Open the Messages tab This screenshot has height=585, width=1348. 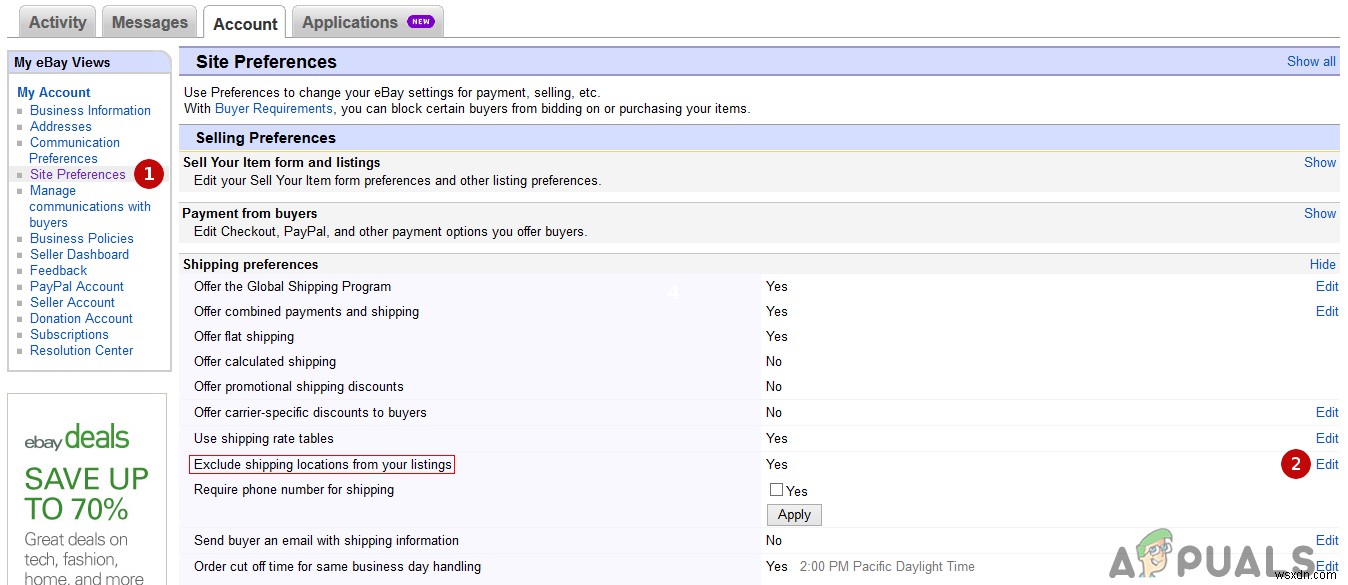pos(149,22)
